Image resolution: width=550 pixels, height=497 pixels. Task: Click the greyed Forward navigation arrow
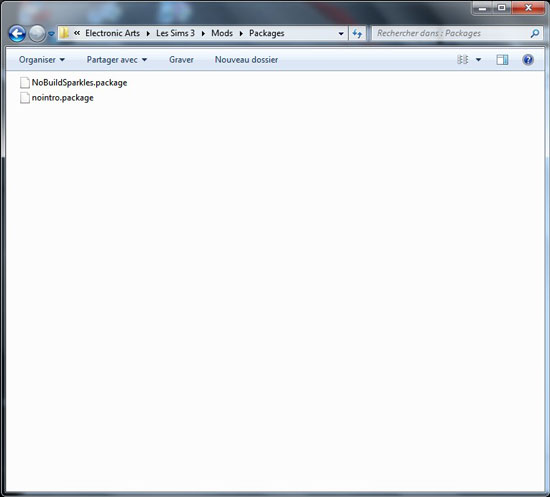coord(37,34)
